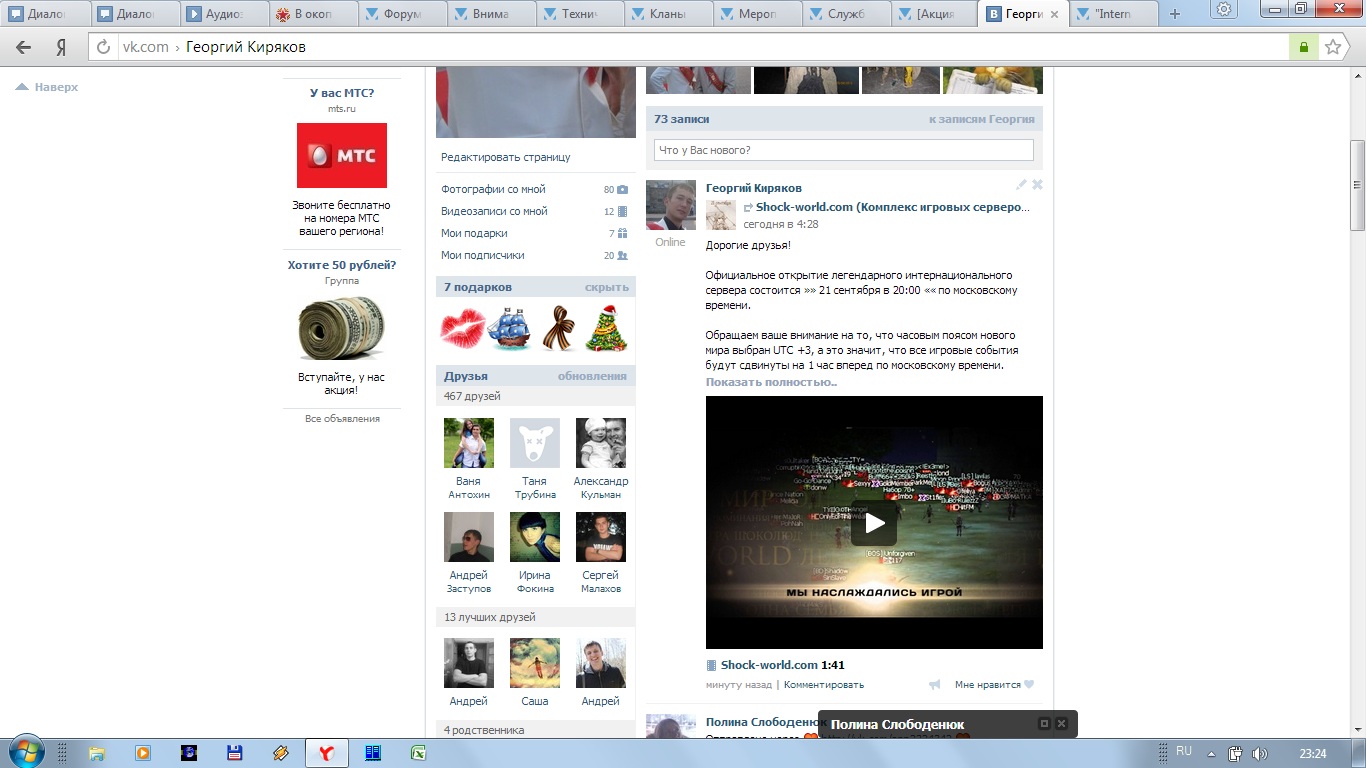Play the Shock-world.com video
Image resolution: width=1366 pixels, height=768 pixels.
[x=874, y=522]
